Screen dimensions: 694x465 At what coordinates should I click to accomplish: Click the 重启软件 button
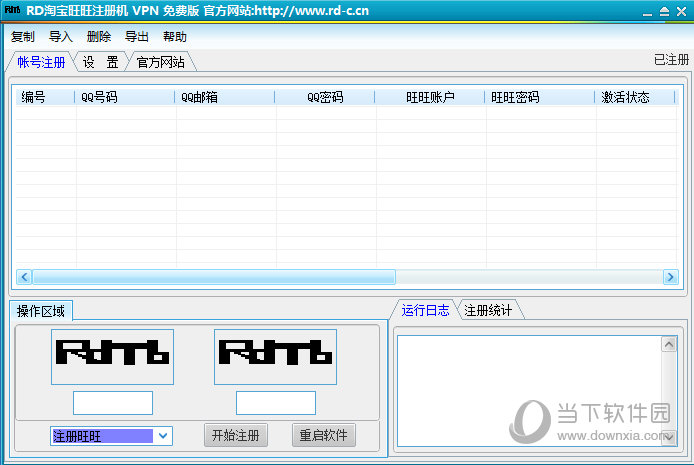coord(324,435)
